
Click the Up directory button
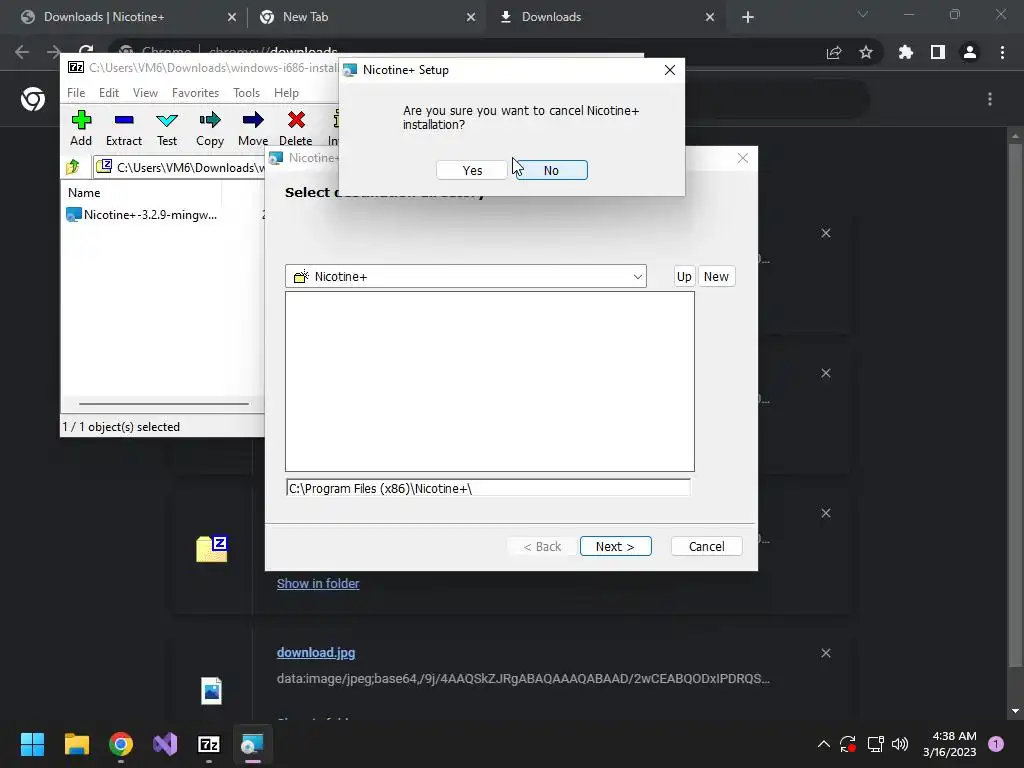click(684, 276)
